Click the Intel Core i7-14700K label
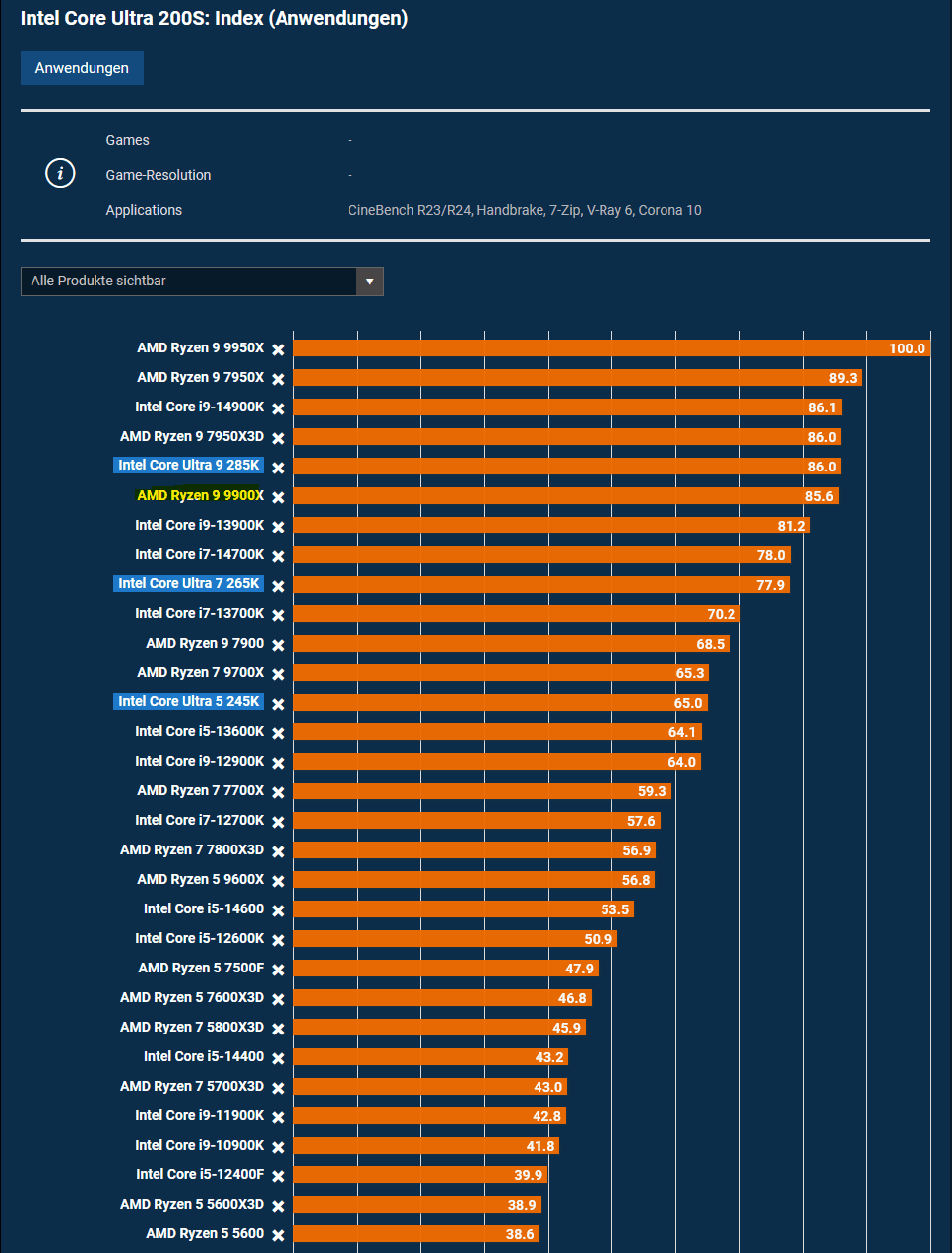Image resolution: width=952 pixels, height=1253 pixels. point(199,554)
